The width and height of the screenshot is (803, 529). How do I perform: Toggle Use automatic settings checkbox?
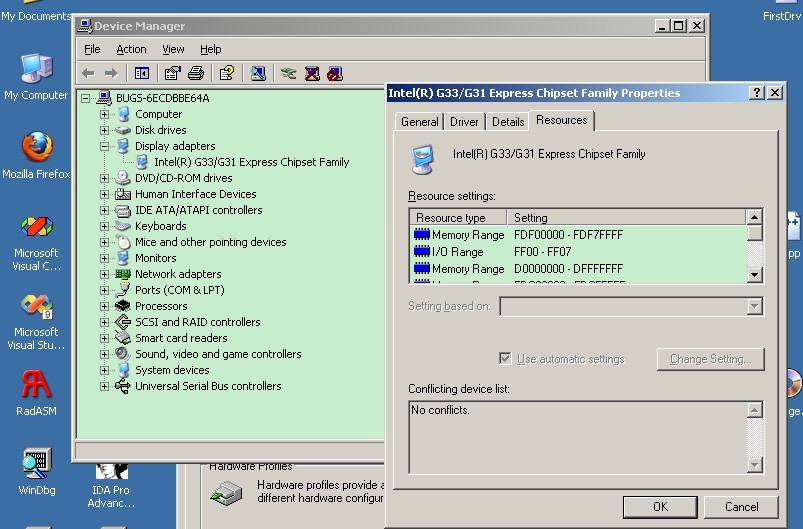(505, 358)
